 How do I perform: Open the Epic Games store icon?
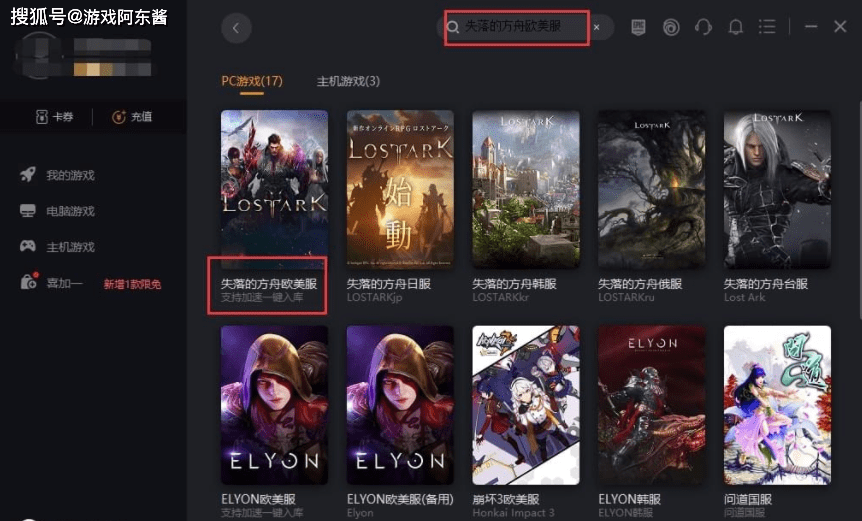(638, 27)
